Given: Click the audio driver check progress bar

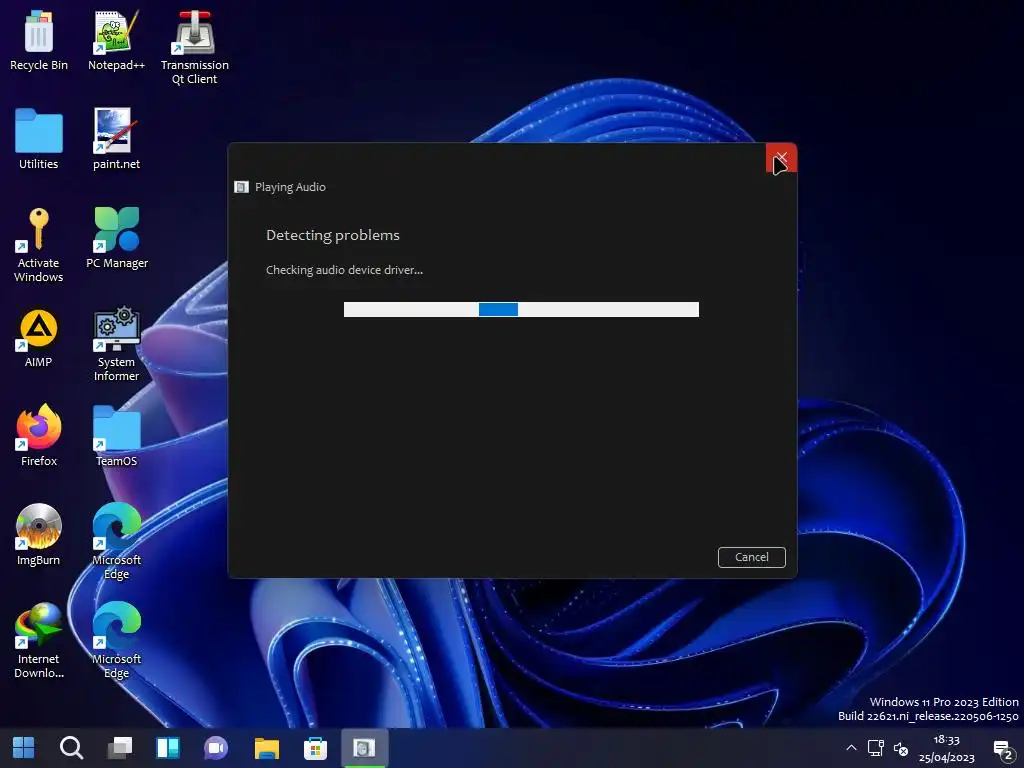Looking at the screenshot, I should pos(521,310).
